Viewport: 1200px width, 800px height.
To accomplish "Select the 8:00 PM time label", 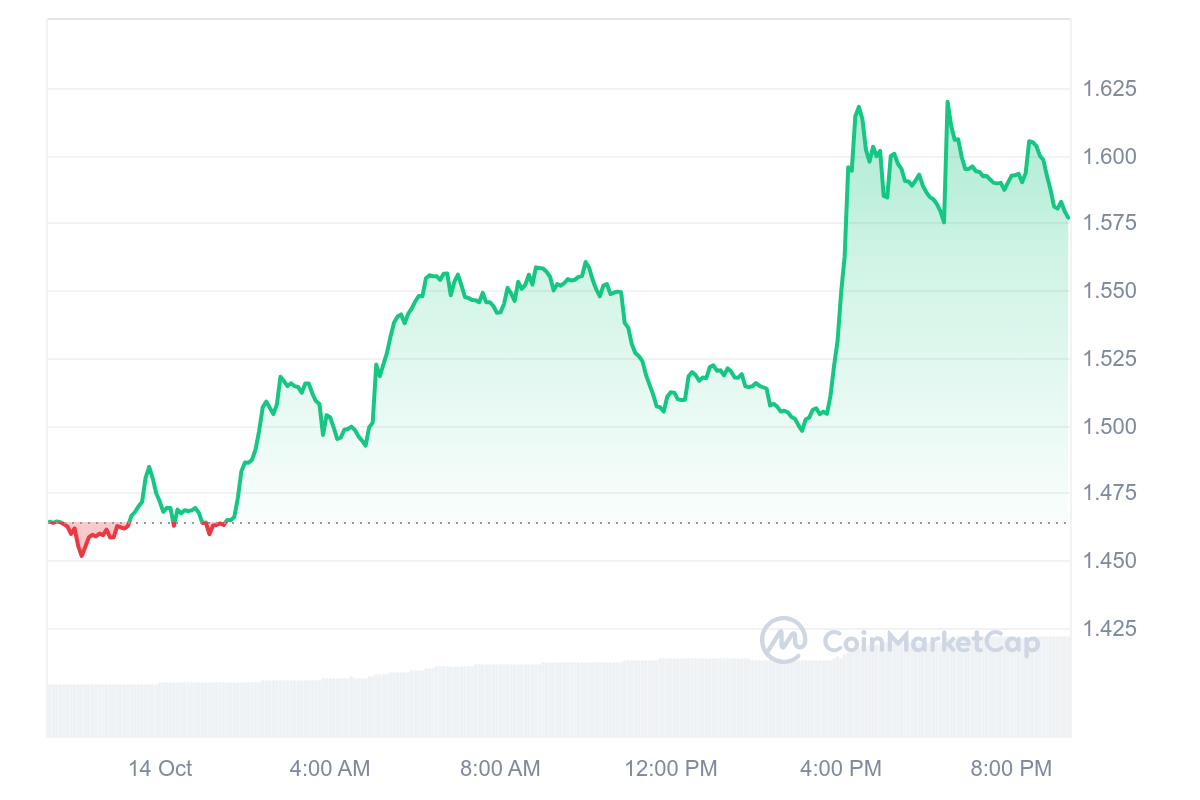I will point(1012,768).
